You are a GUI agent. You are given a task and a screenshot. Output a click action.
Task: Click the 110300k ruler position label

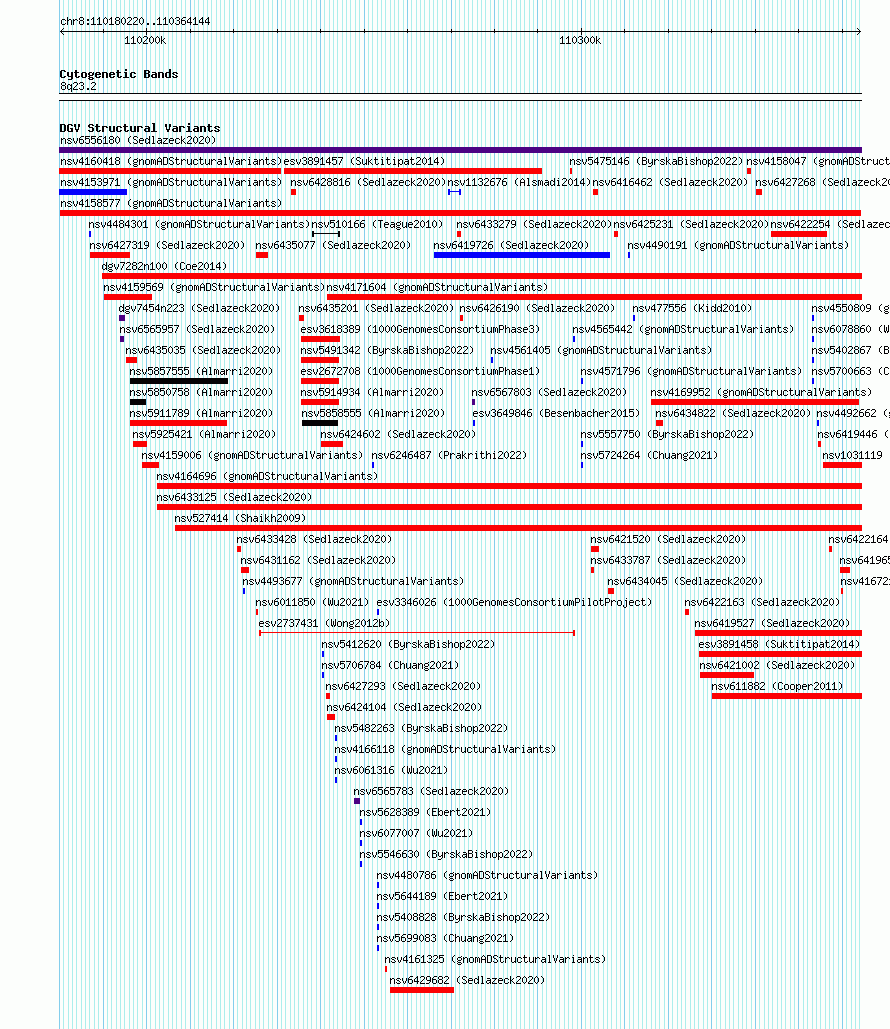click(x=580, y=41)
